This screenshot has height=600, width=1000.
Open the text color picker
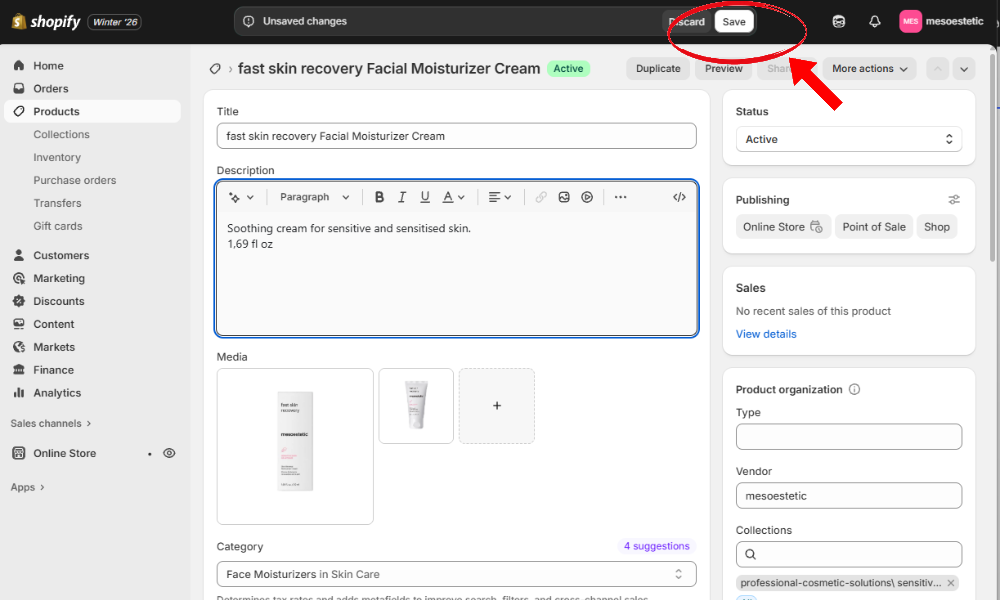click(x=447, y=197)
